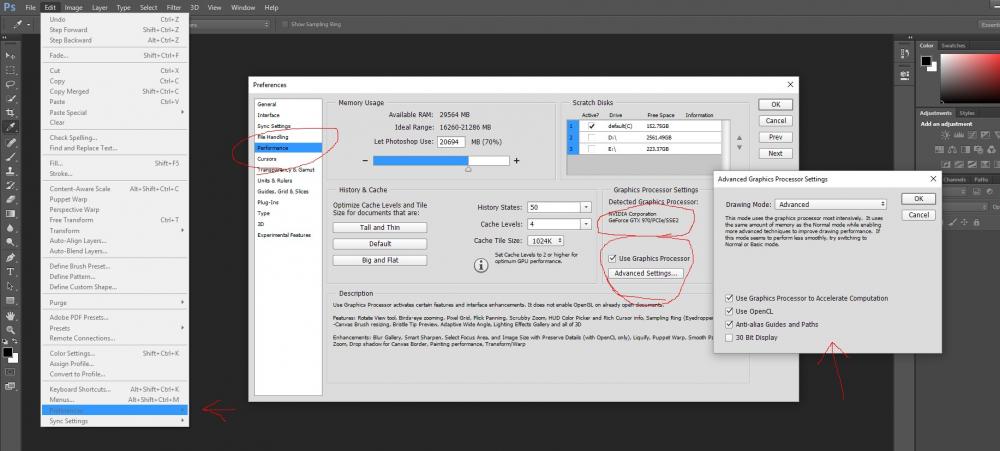Click the Color panel picker field
The image size is (1000, 451).
(x=969, y=78)
